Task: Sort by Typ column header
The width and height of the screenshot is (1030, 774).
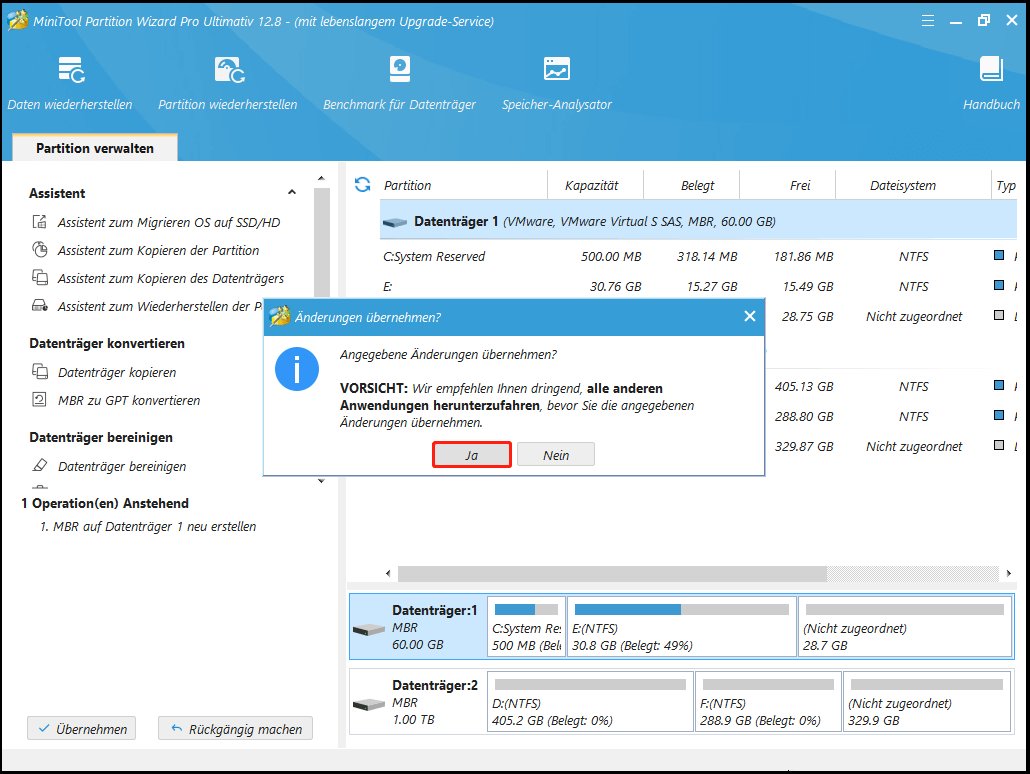Action: (1005, 185)
